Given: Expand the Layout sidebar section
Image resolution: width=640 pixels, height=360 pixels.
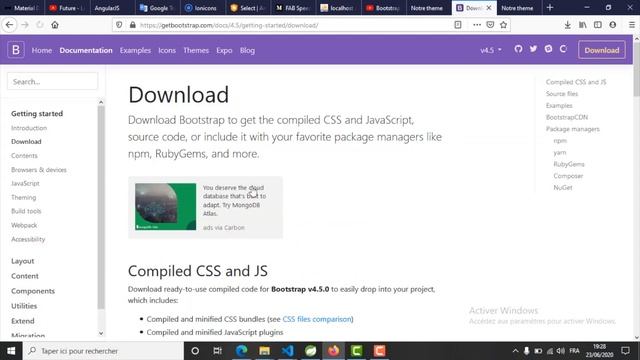Looking at the screenshot, I should pos(22,261).
